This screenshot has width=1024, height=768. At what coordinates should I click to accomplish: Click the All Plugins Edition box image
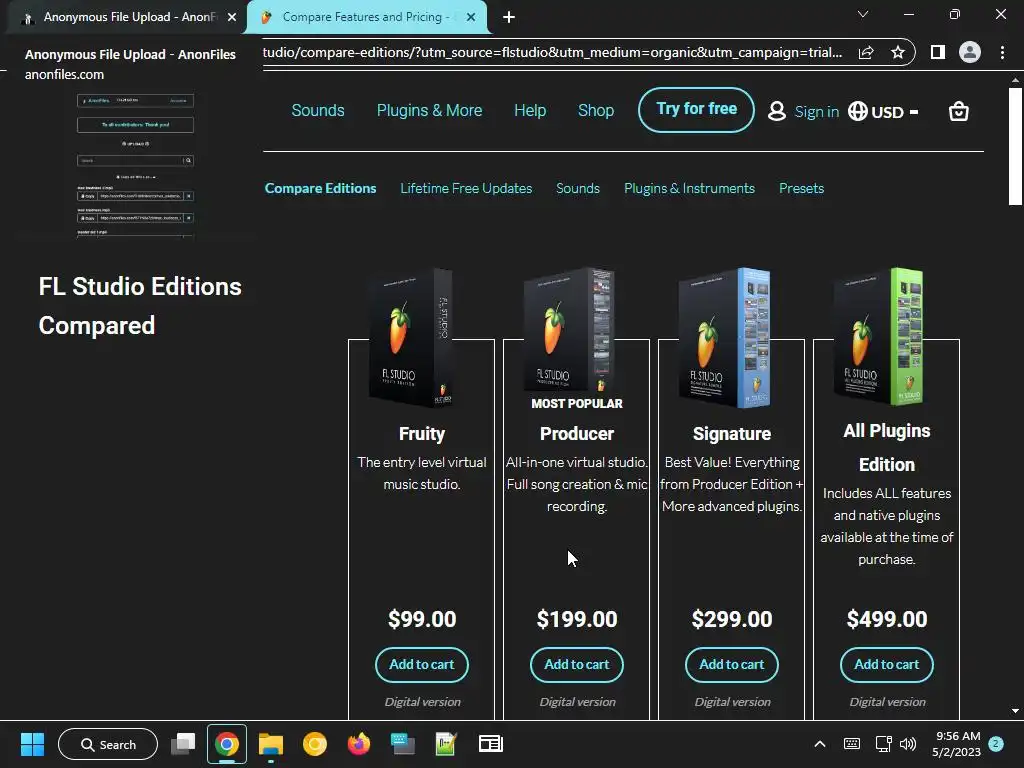(x=879, y=336)
